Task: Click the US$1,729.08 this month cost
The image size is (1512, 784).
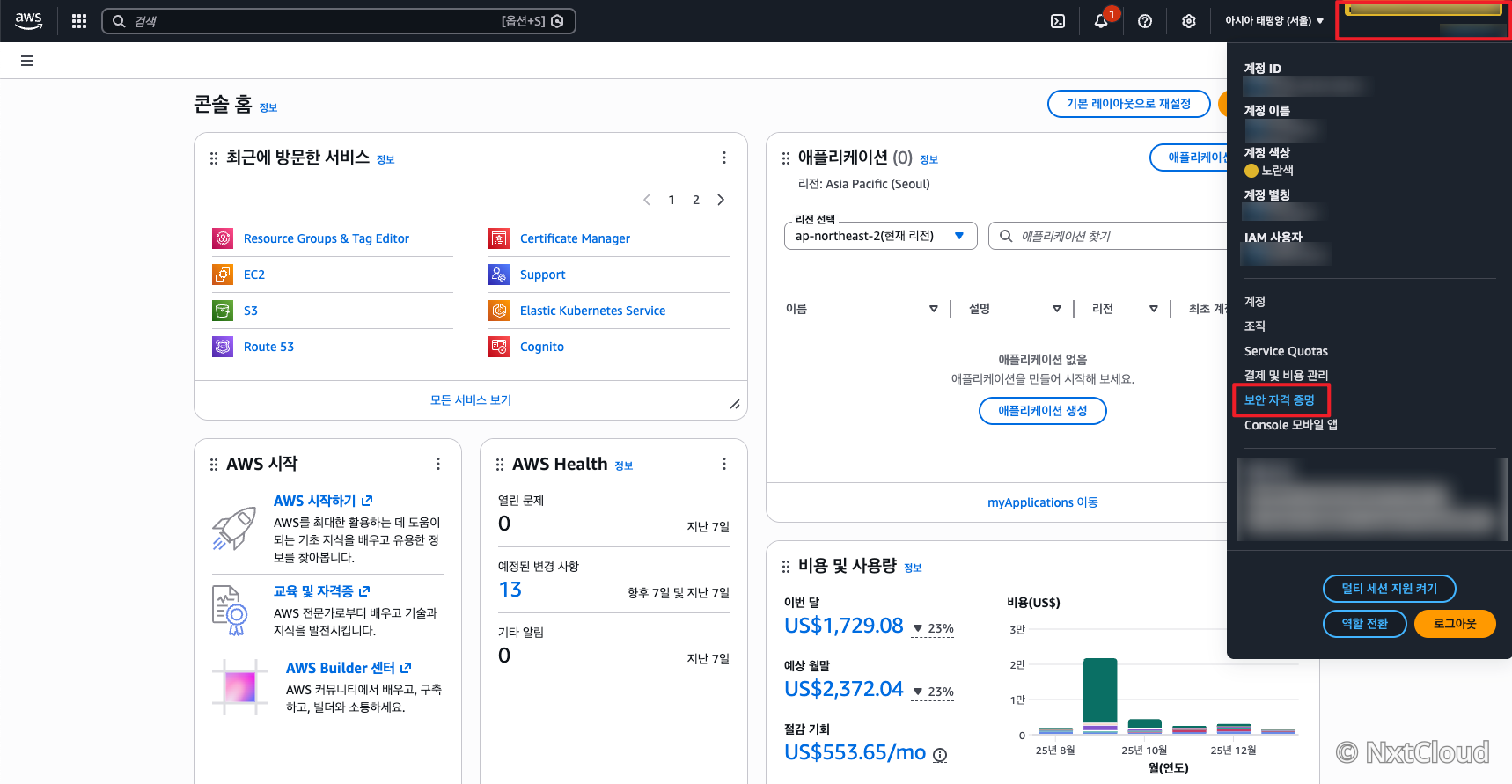Action: click(844, 626)
